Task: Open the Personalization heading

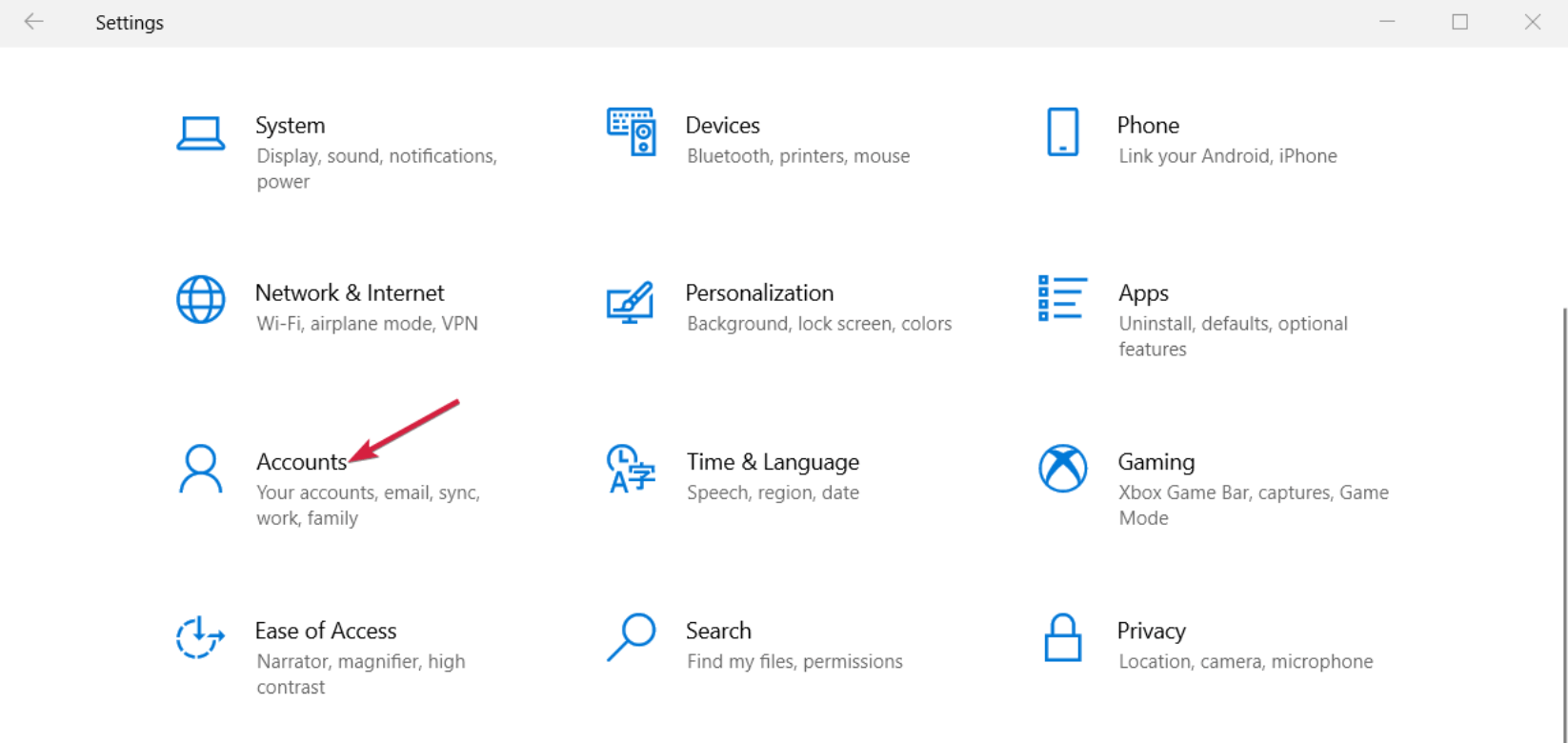Action: click(x=759, y=292)
